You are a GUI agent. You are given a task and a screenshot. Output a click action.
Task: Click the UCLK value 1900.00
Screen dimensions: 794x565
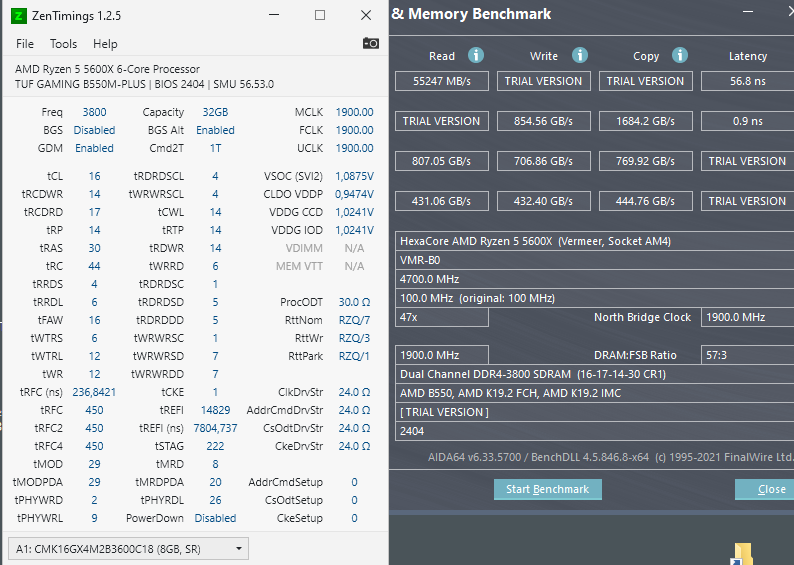coord(354,148)
